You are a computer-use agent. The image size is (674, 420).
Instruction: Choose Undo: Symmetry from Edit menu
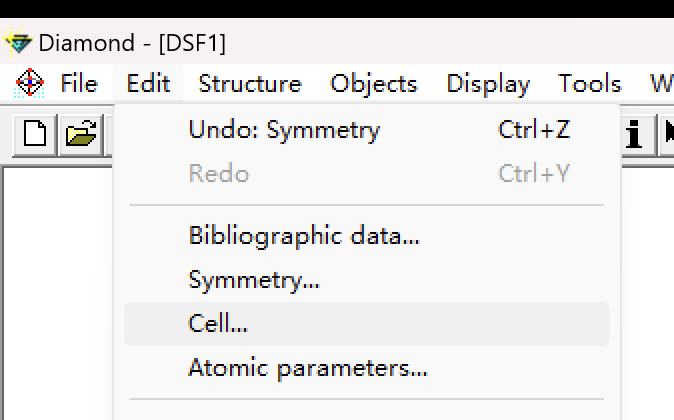[x=284, y=130]
